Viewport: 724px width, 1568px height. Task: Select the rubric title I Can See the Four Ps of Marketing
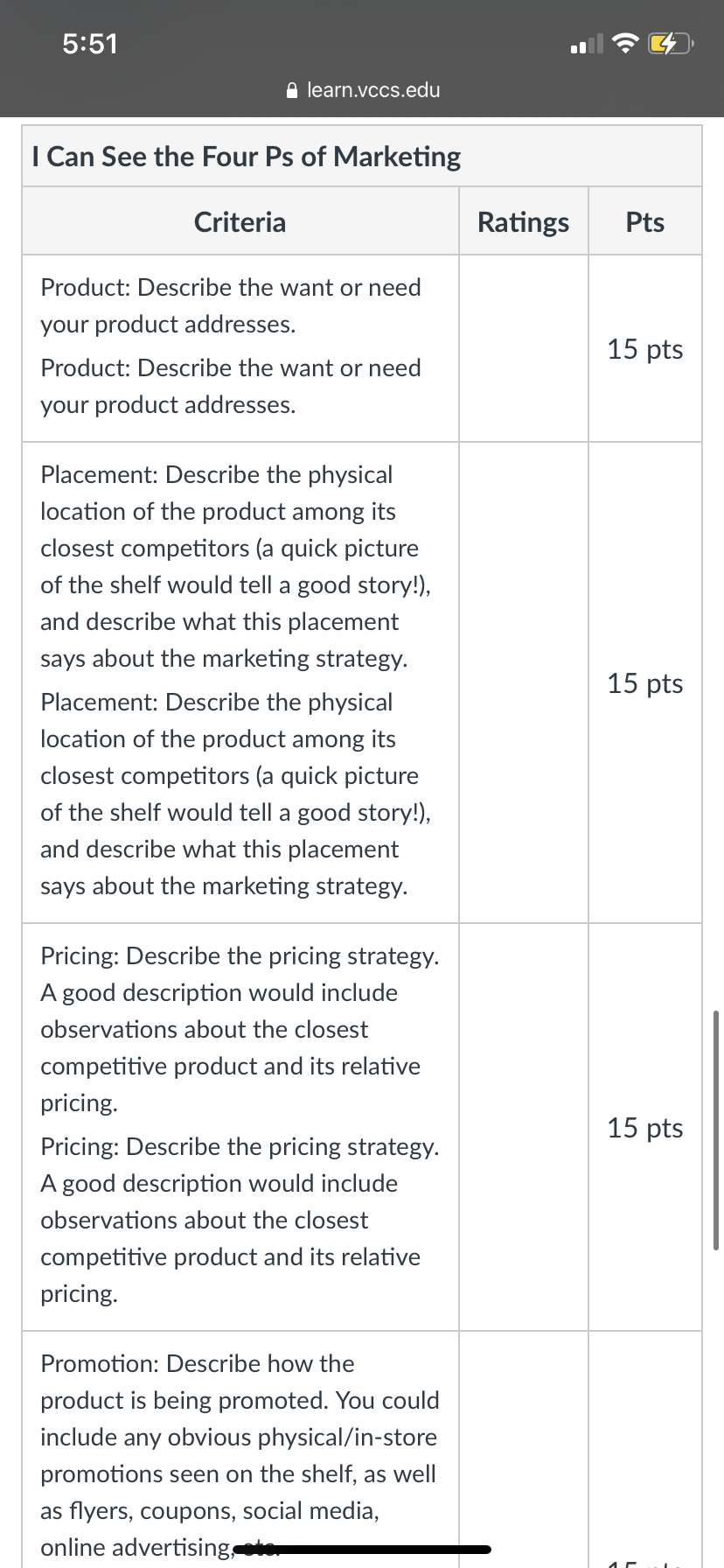(x=247, y=157)
